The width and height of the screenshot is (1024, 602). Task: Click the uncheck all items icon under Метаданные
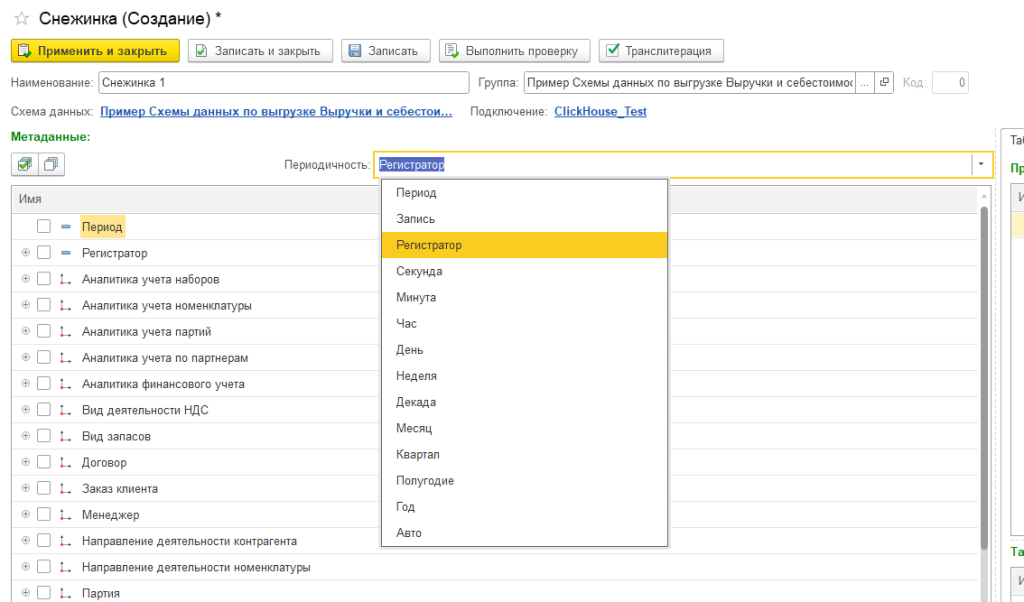click(x=50, y=164)
